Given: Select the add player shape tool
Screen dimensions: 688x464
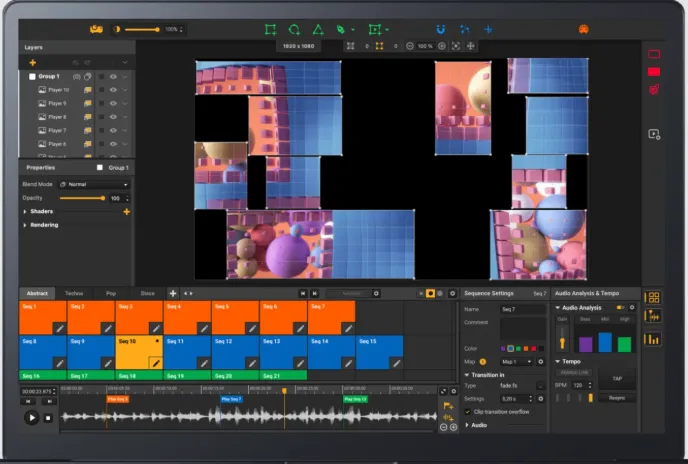Looking at the screenshot, I should (375, 29).
